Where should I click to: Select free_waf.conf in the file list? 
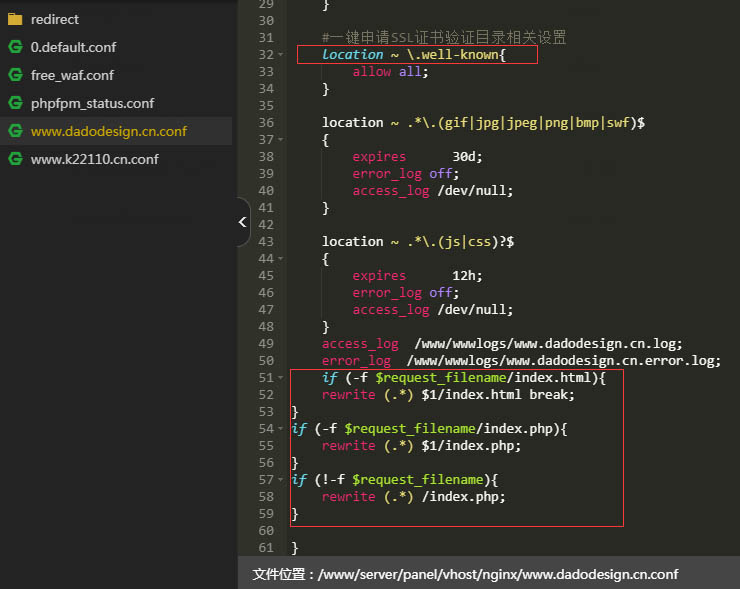click(x=72, y=75)
